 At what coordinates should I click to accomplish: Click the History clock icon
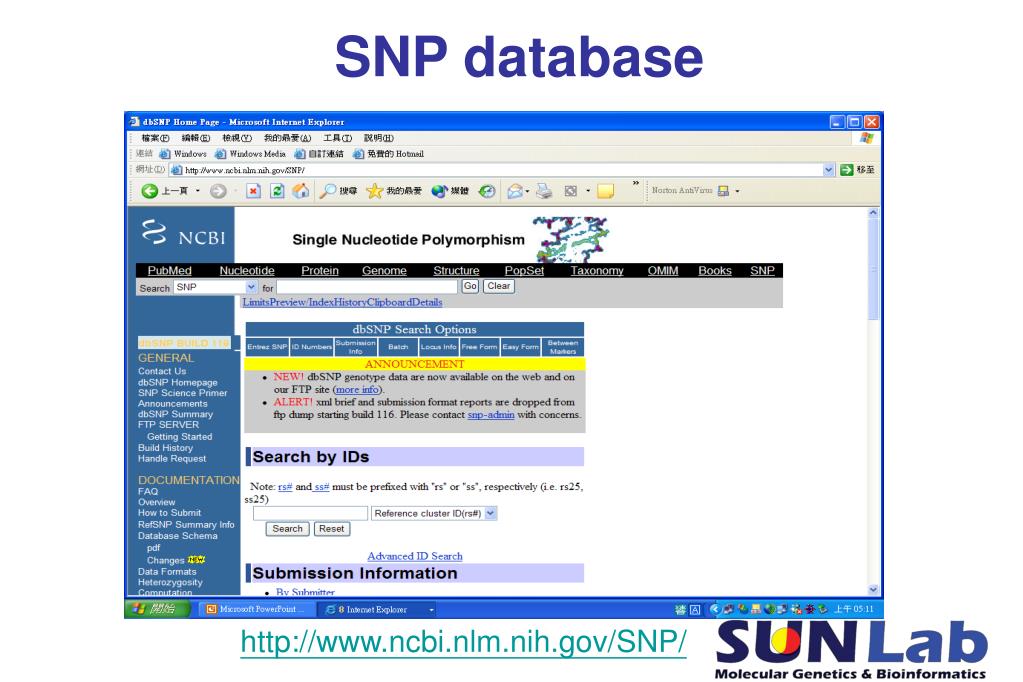[x=487, y=191]
